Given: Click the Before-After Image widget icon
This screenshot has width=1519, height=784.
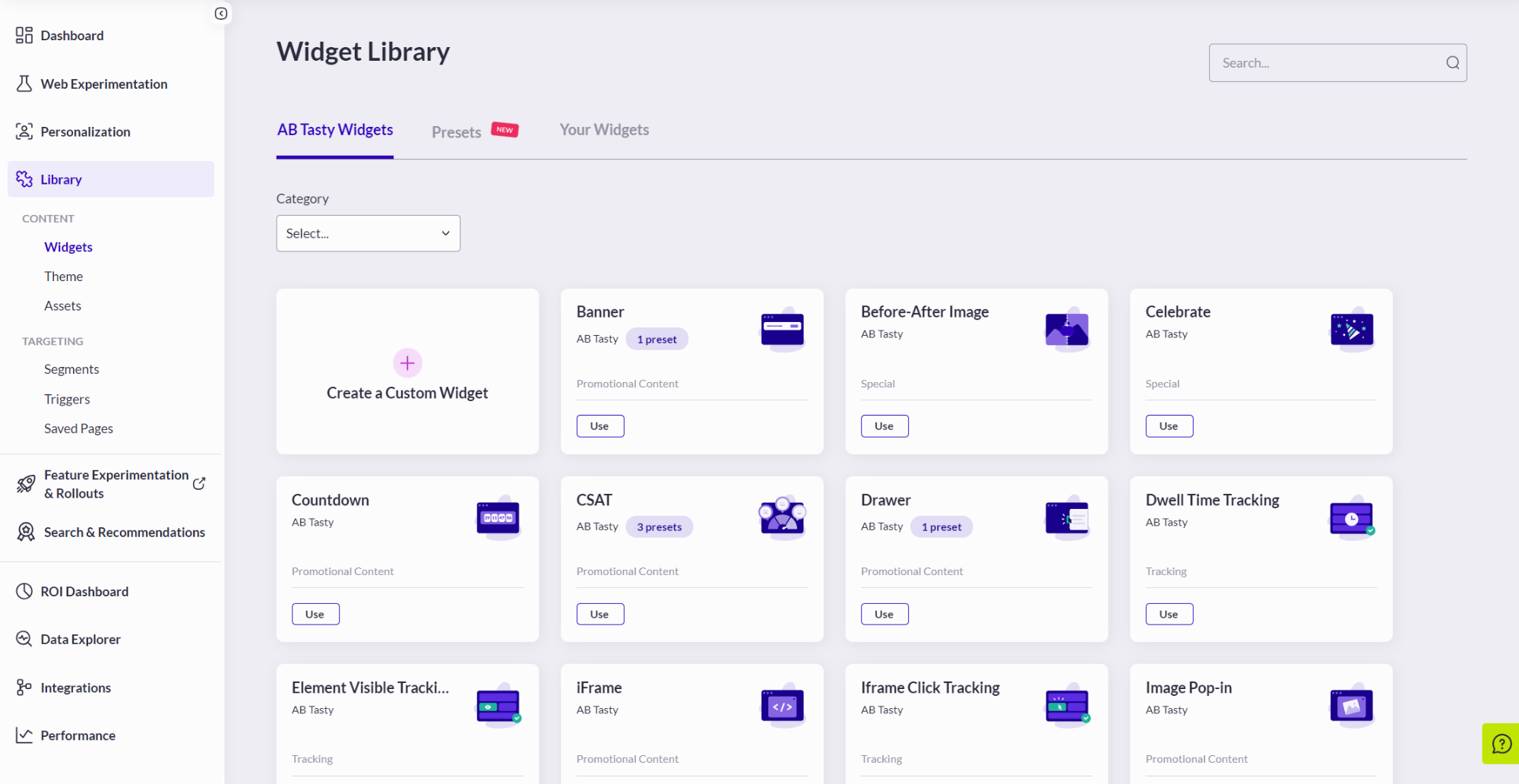Looking at the screenshot, I should click(1067, 329).
